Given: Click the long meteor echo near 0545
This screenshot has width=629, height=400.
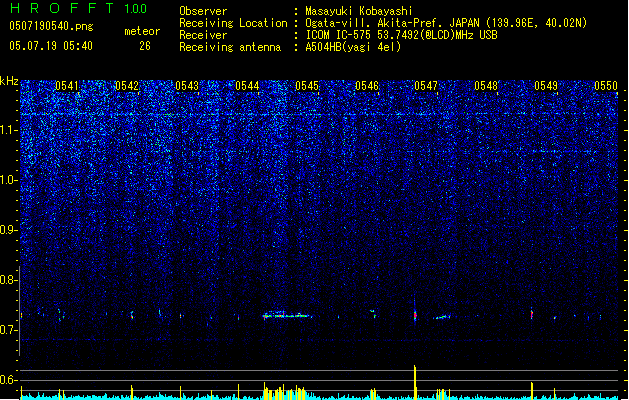Looking at the screenshot, I should point(287,315).
